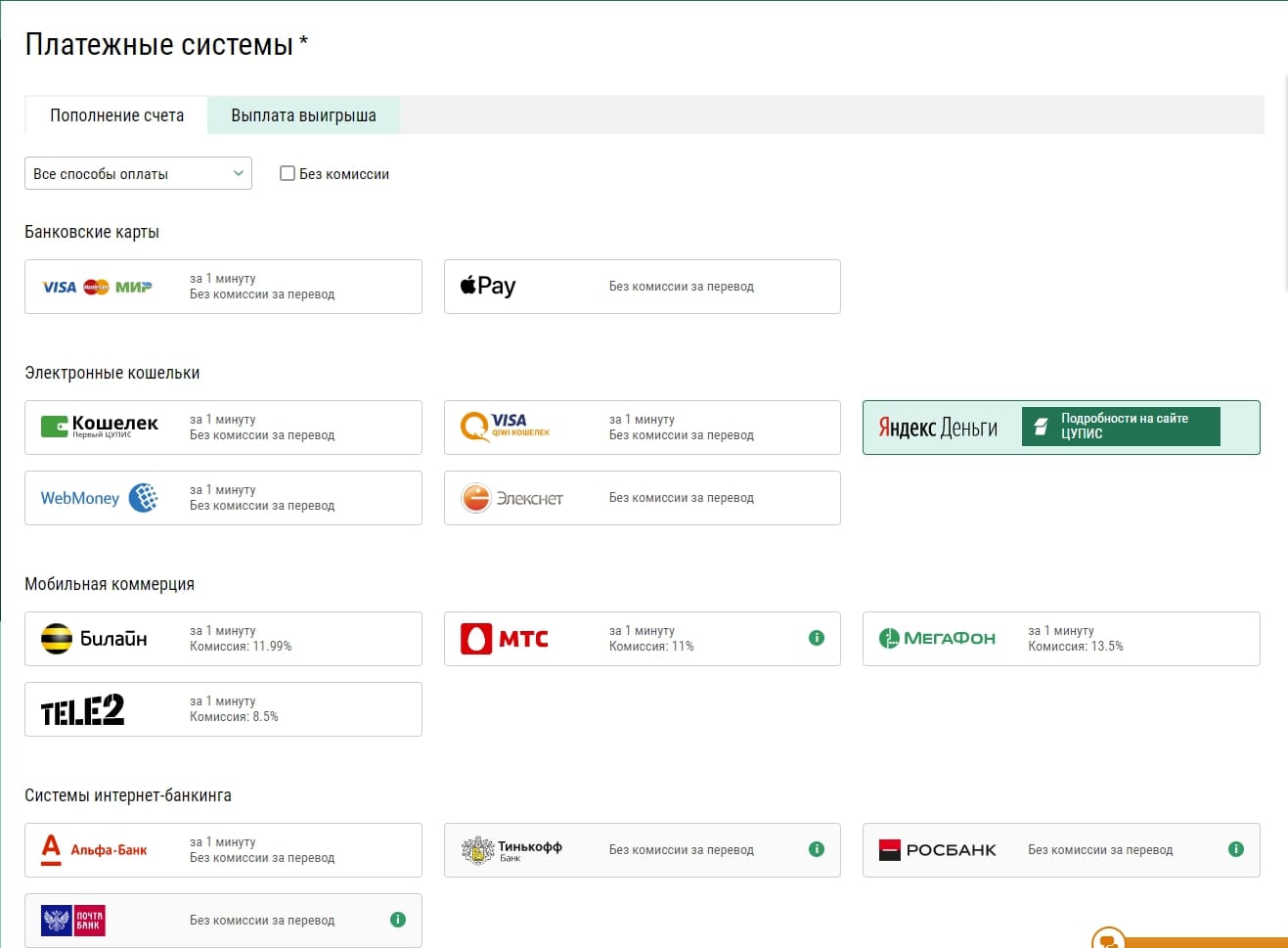The height and width of the screenshot is (948, 1288).
Task: Click the МИР card logo
Action: coord(134,287)
